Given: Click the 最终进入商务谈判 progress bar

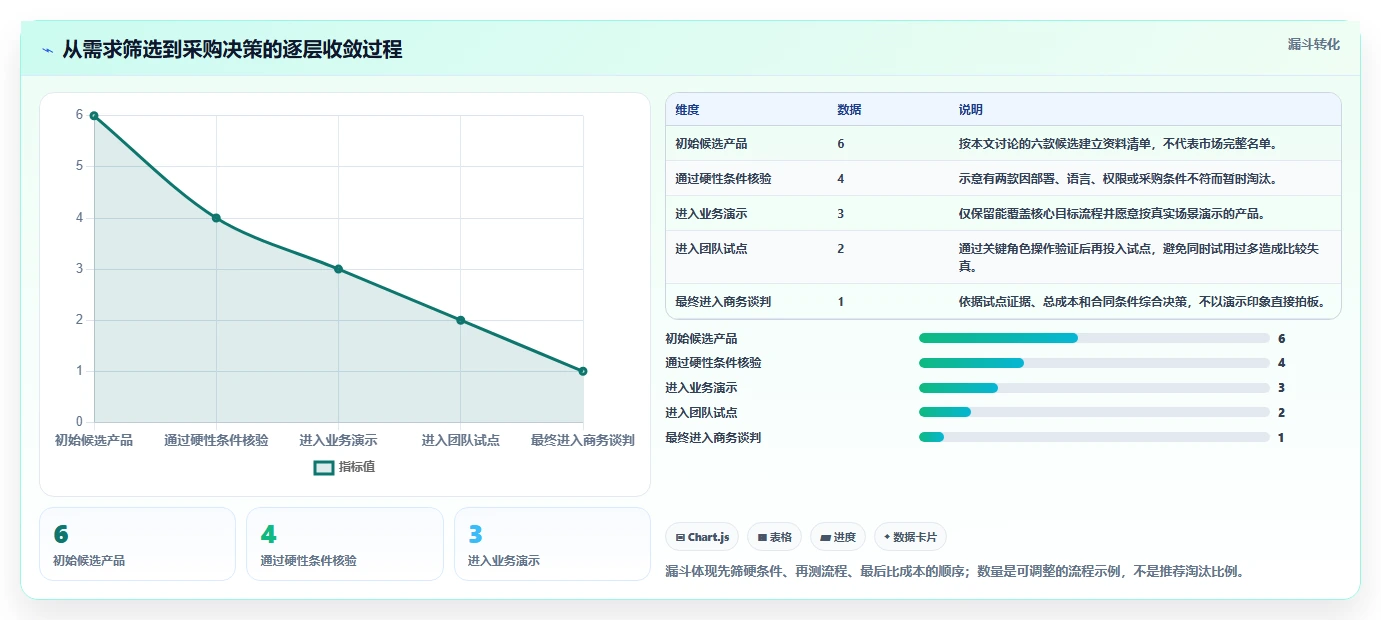Looking at the screenshot, I should [x=1094, y=437].
